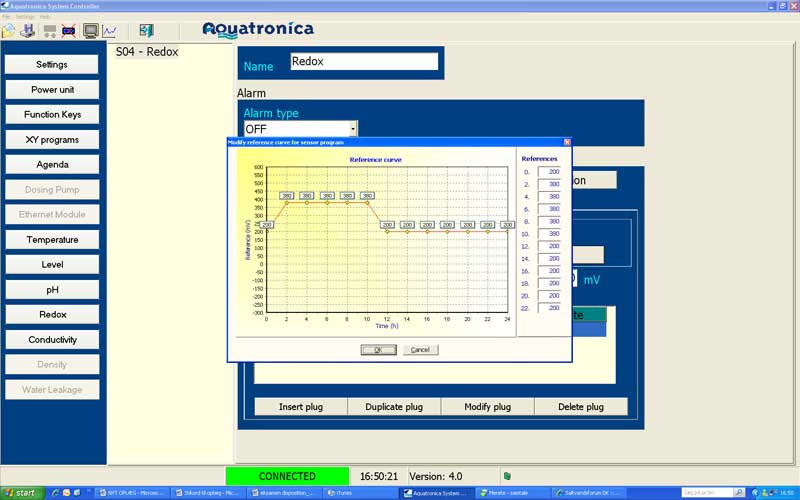Click the grey connect device toolbar icon
The image size is (800, 500).
click(x=49, y=31)
